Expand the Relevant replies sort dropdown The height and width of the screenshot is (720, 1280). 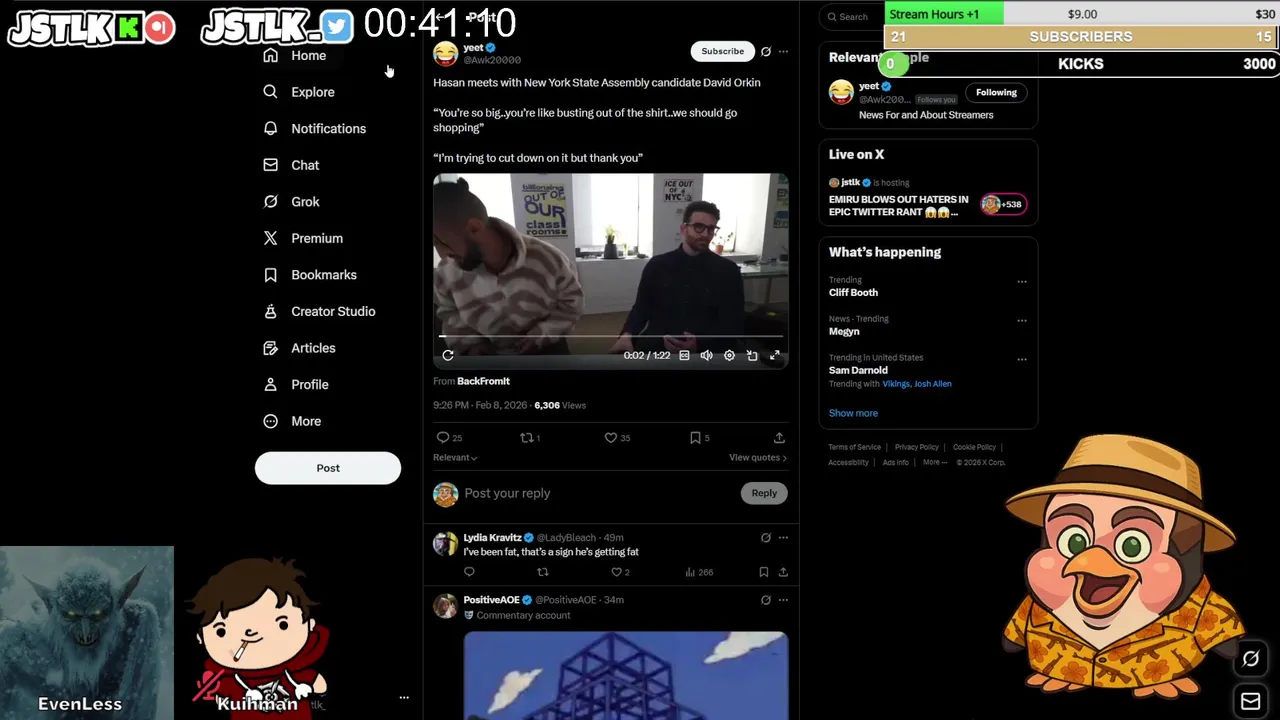(x=455, y=457)
